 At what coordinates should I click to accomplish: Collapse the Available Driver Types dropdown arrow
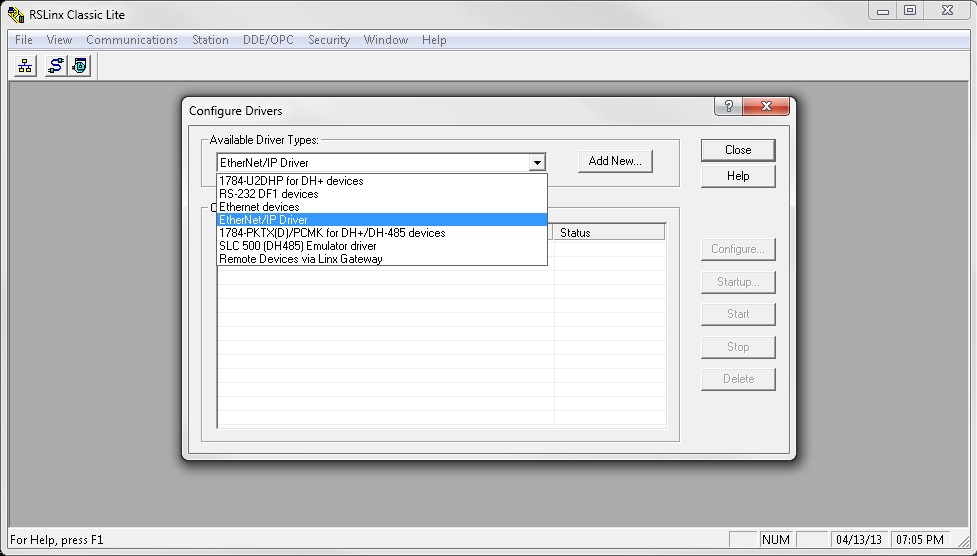(536, 163)
